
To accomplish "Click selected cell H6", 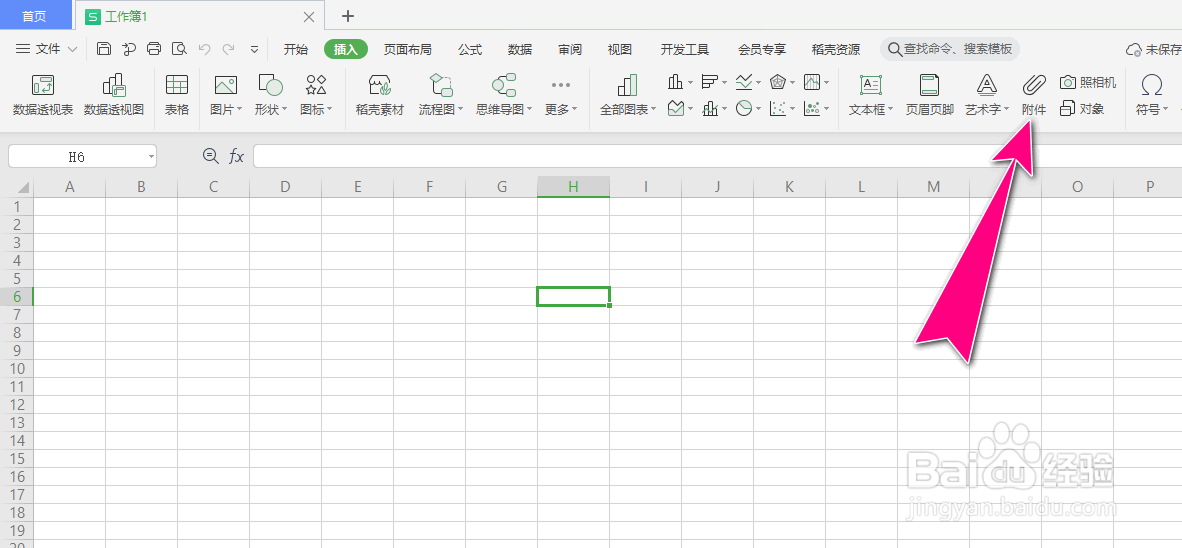I will coord(574,296).
